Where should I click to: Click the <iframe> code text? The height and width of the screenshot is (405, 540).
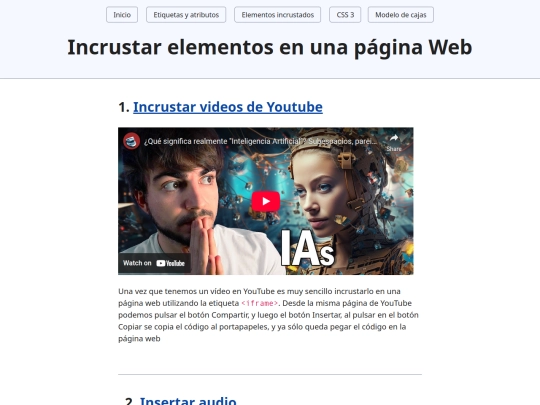(x=260, y=303)
